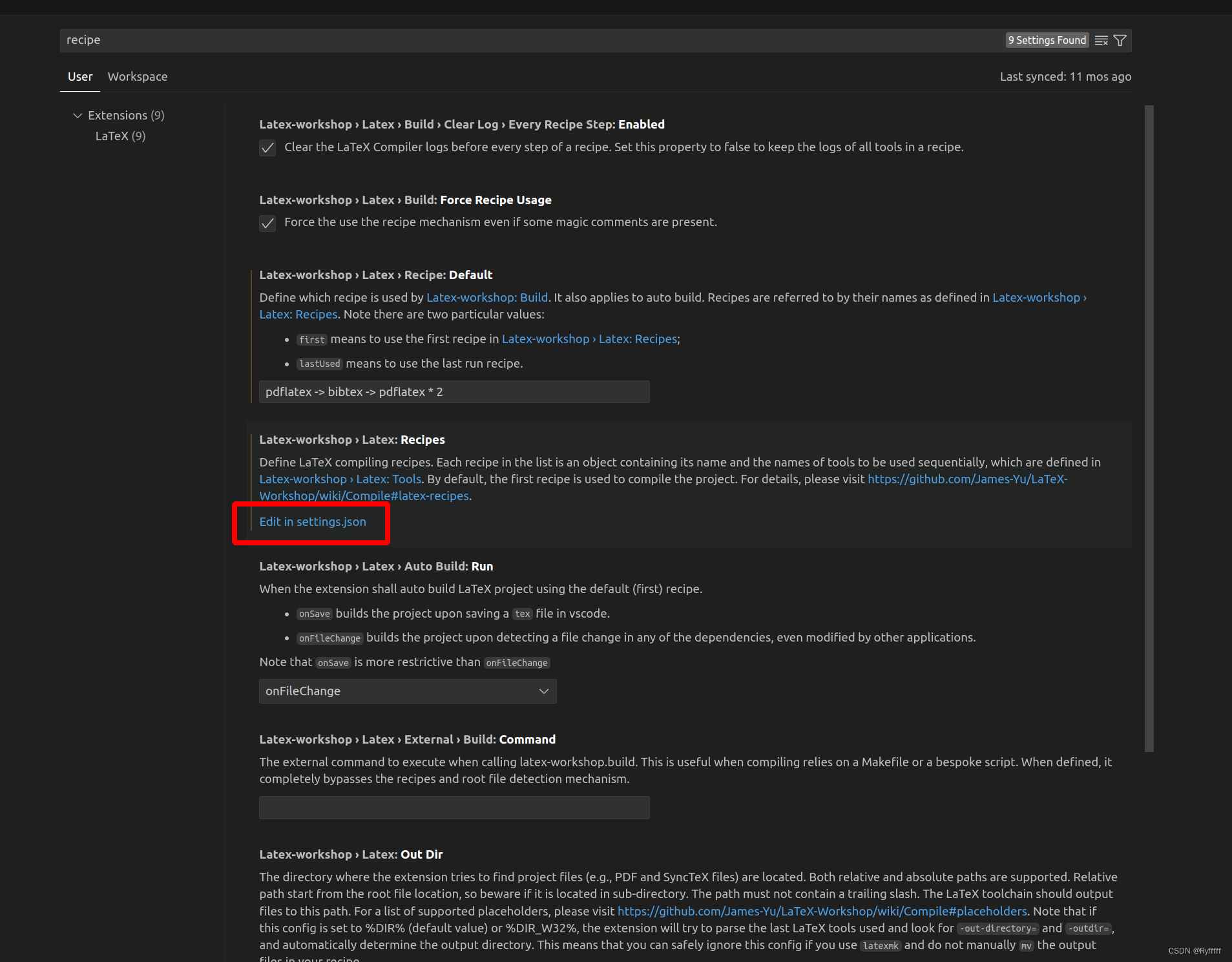Screen dimensions: 1232x962
Task: Click Latex: Recipes link in first bullet
Action: pyautogui.click(x=590, y=339)
